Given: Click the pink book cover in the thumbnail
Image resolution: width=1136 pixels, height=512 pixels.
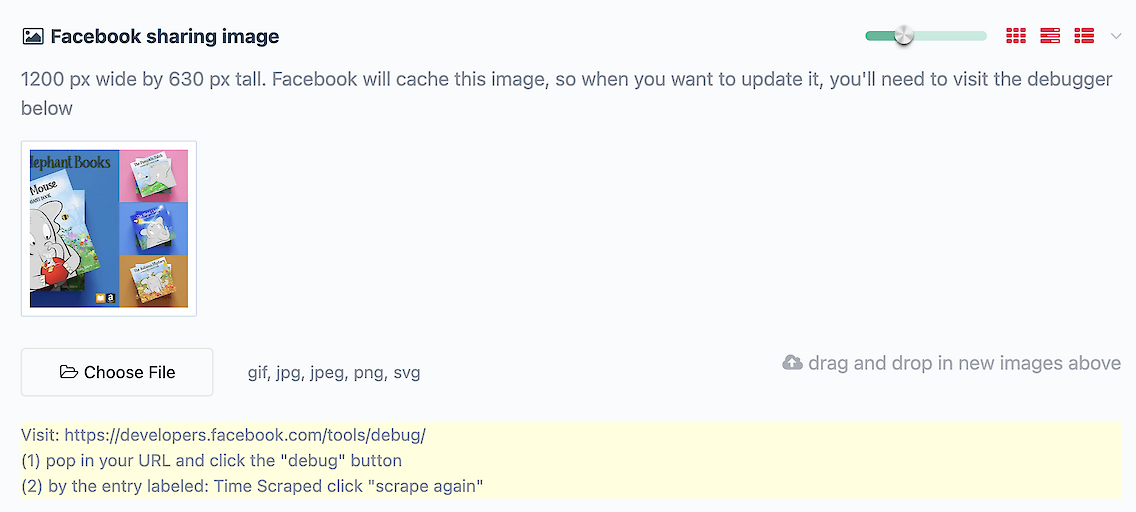Looking at the screenshot, I should point(154,176).
